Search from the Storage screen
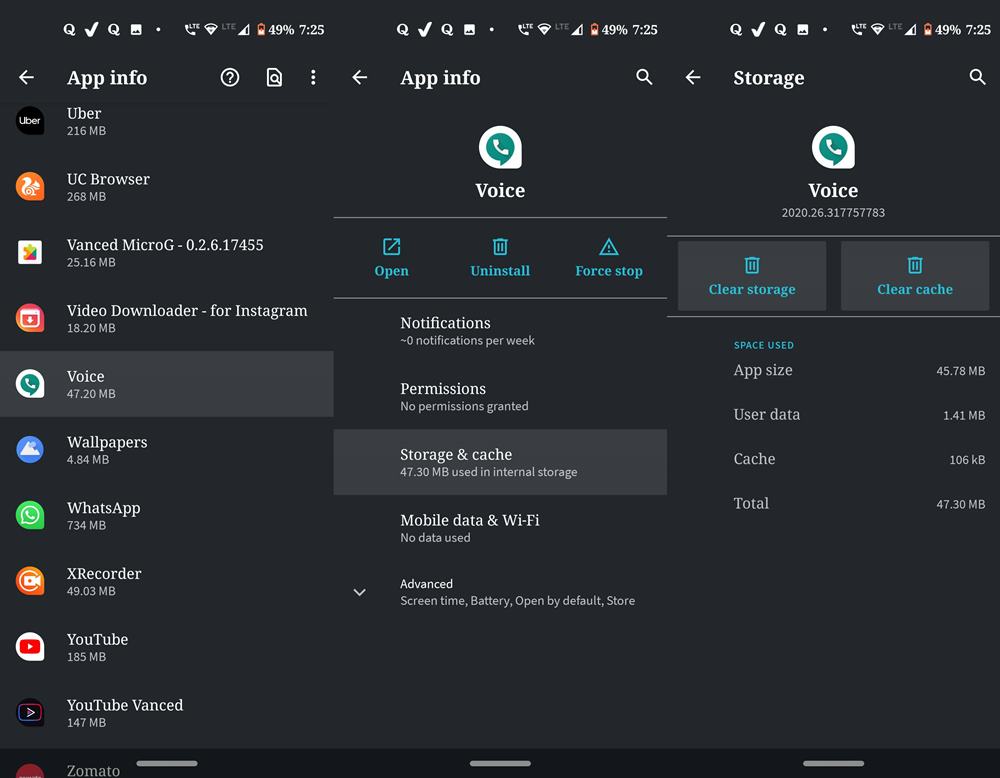The image size is (1000, 778). [x=978, y=77]
